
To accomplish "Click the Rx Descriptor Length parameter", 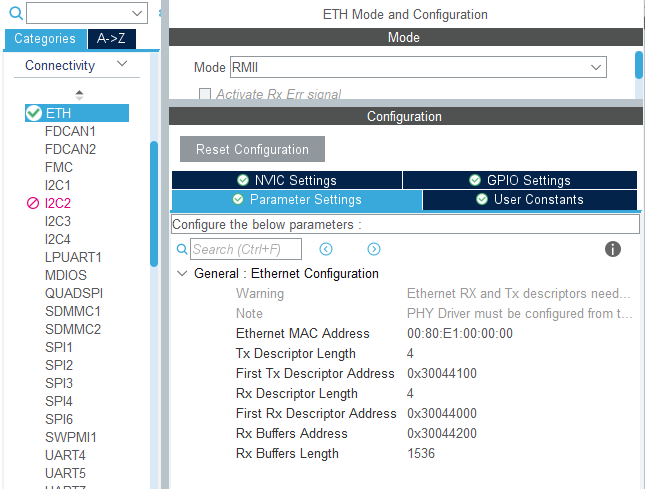I will (x=297, y=394).
